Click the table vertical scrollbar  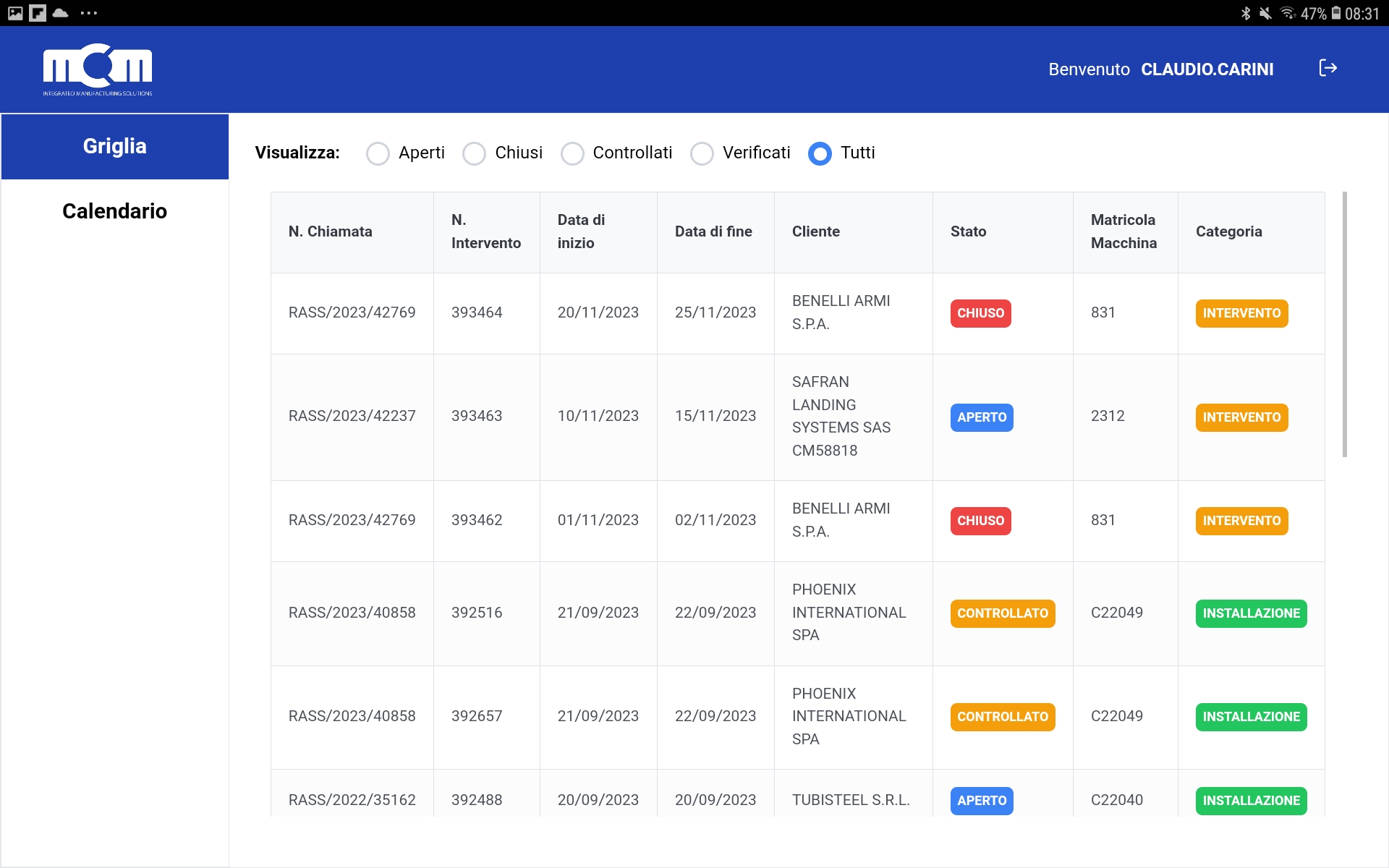[1344, 324]
